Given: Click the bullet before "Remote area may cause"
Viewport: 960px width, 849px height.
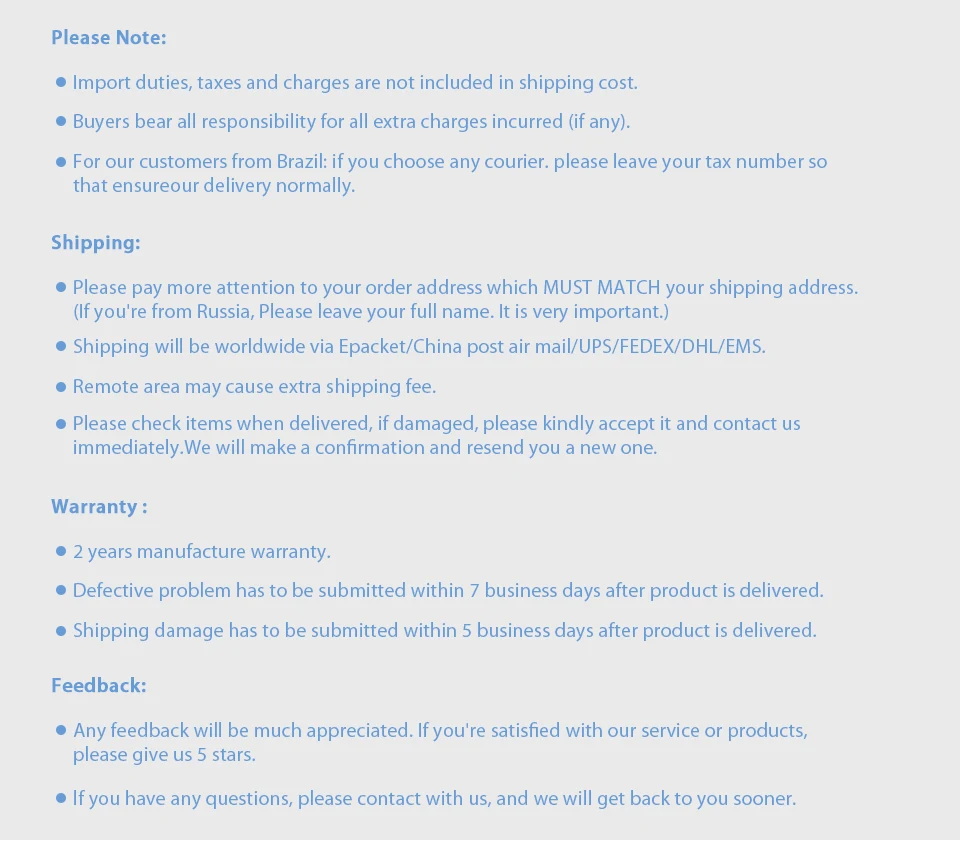Looking at the screenshot, I should [x=61, y=387].
